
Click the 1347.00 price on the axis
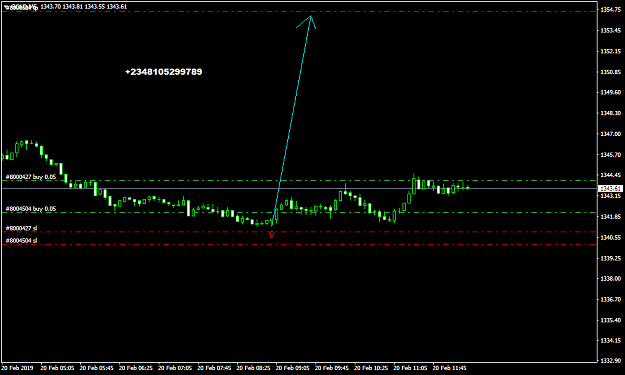(x=611, y=134)
